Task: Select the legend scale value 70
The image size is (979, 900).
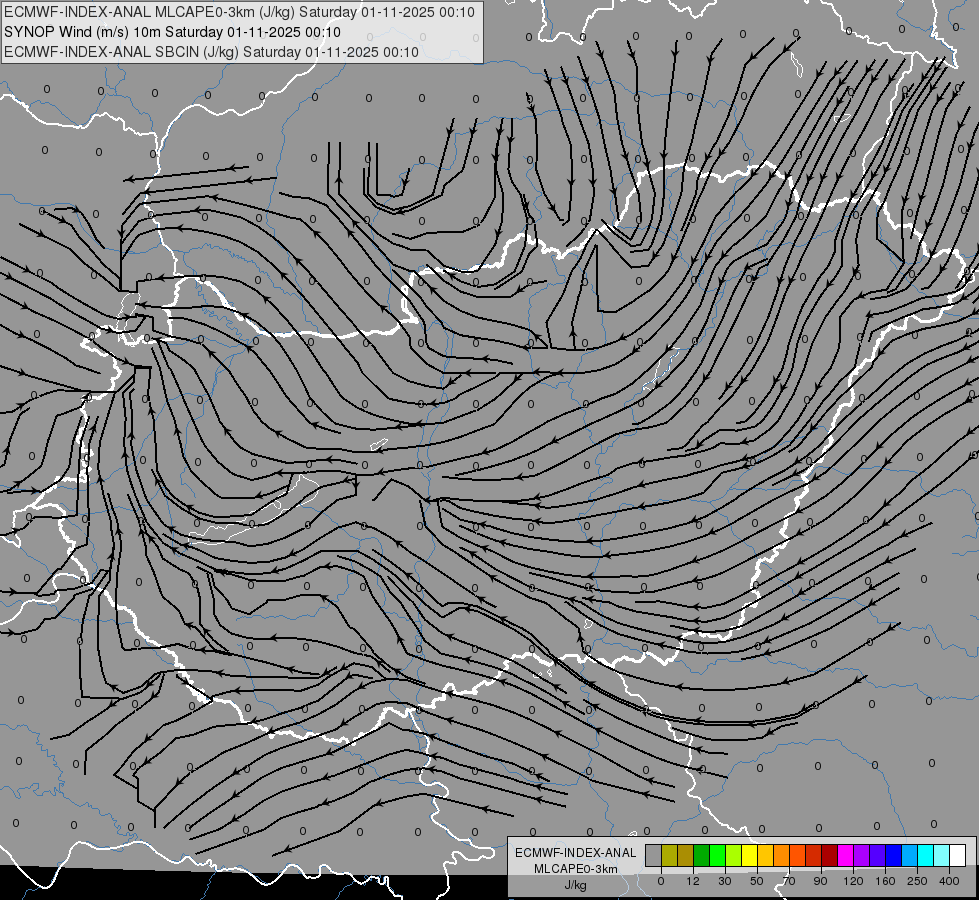Action: coord(789,881)
